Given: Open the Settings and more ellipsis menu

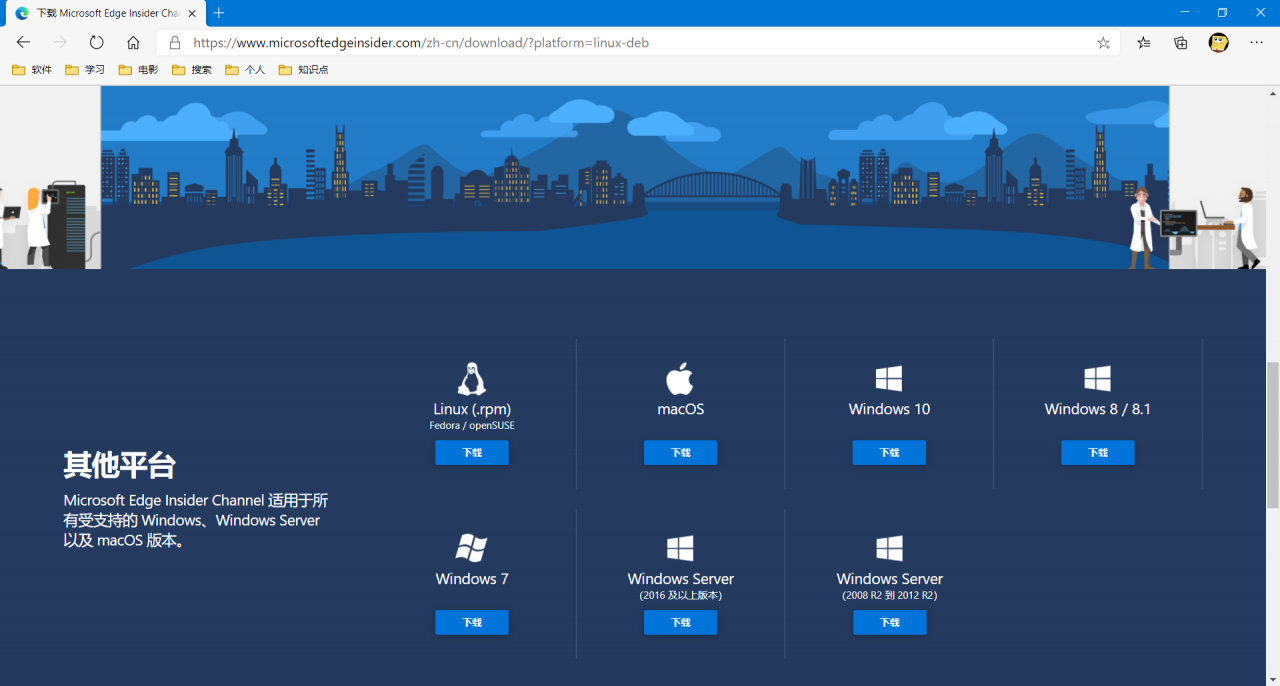Looking at the screenshot, I should pyautogui.click(x=1257, y=43).
